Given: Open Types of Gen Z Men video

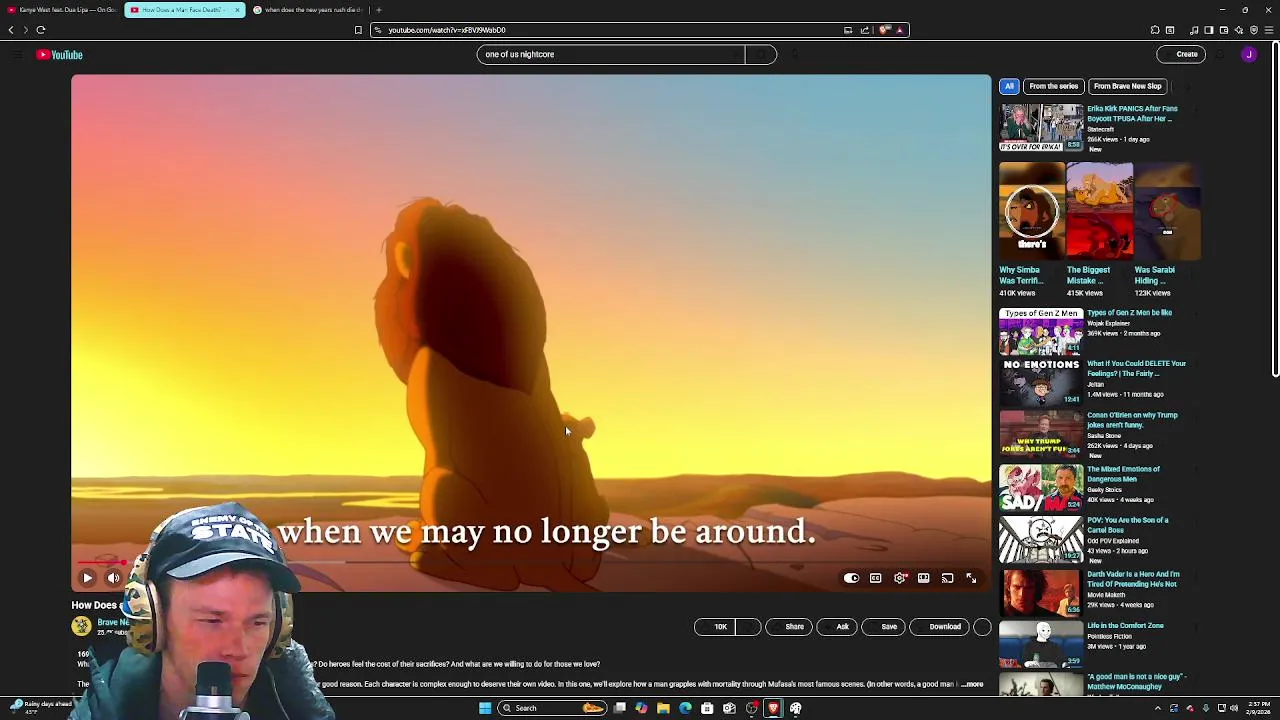Looking at the screenshot, I should click(1041, 331).
